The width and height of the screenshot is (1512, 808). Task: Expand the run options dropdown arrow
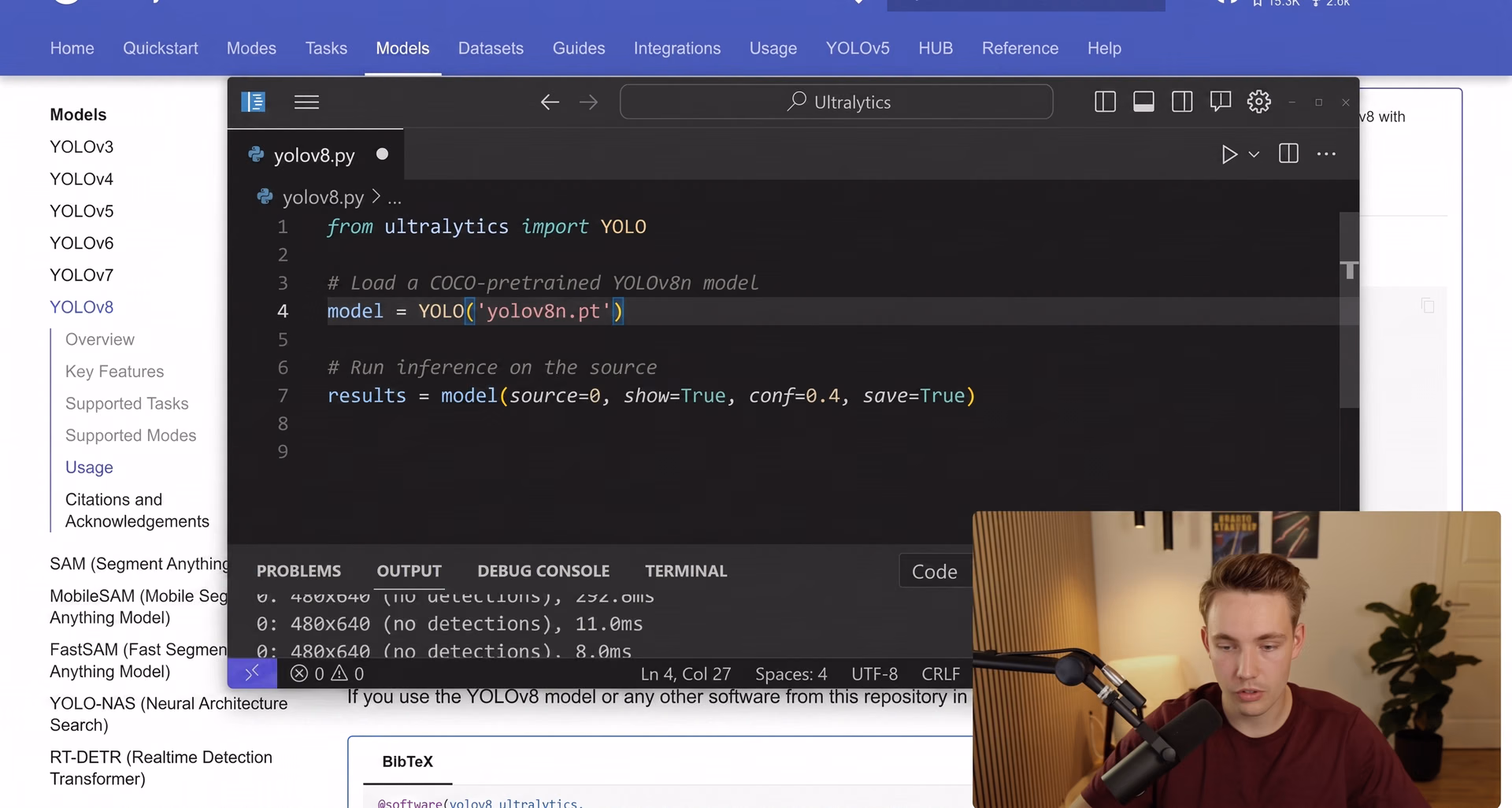point(1254,154)
